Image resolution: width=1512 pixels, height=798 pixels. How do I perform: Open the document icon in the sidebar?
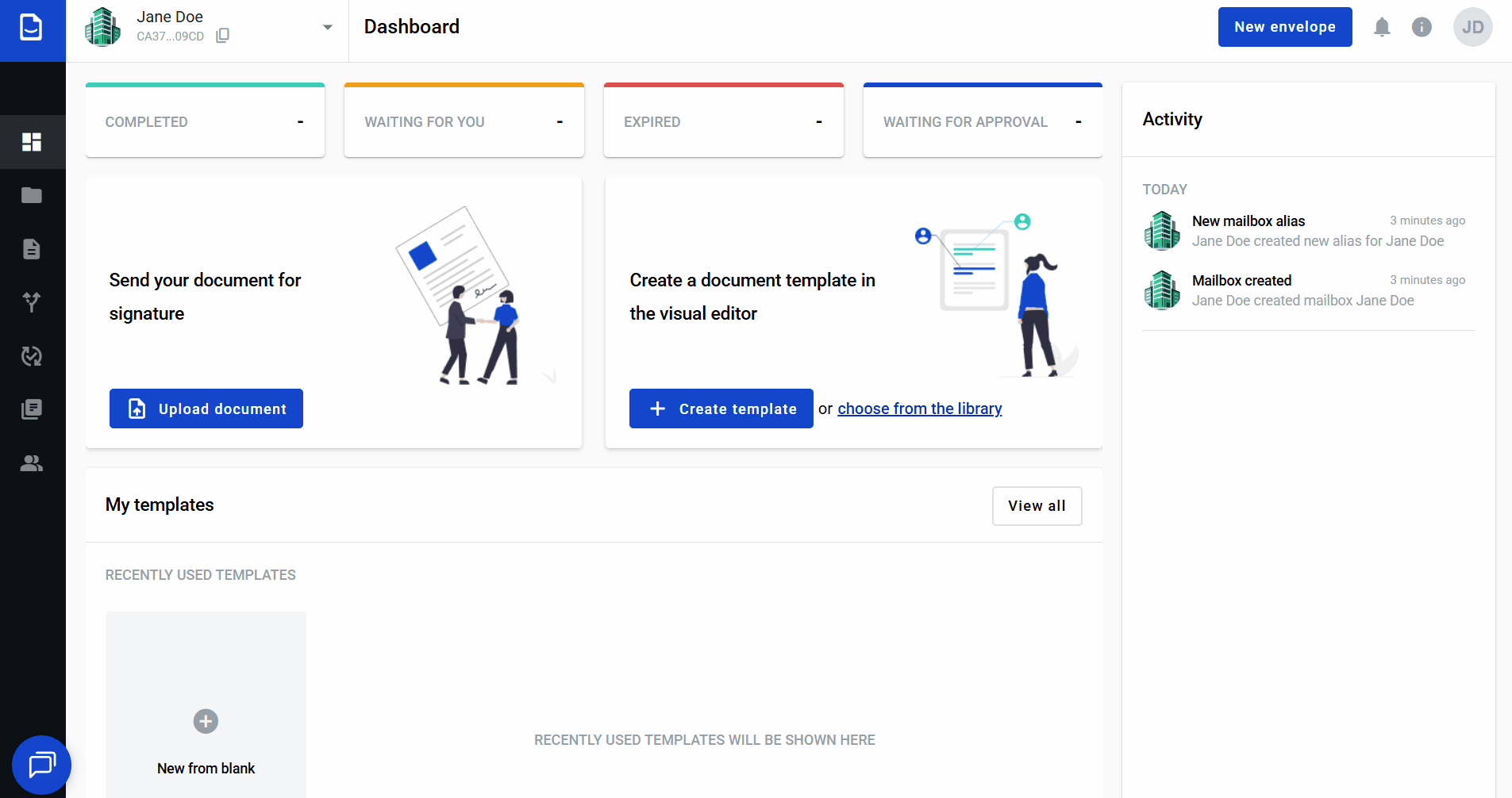[32, 249]
